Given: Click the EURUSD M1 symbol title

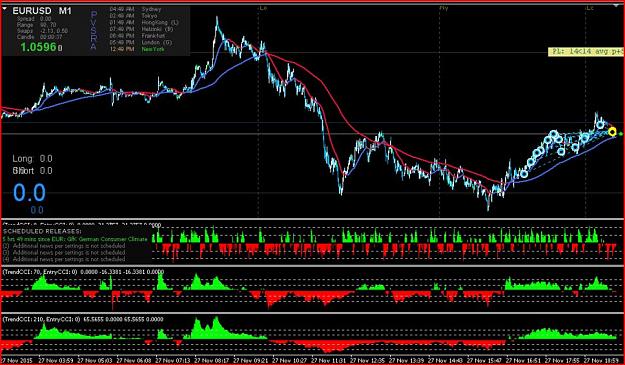Looking at the screenshot, I should [42, 11].
